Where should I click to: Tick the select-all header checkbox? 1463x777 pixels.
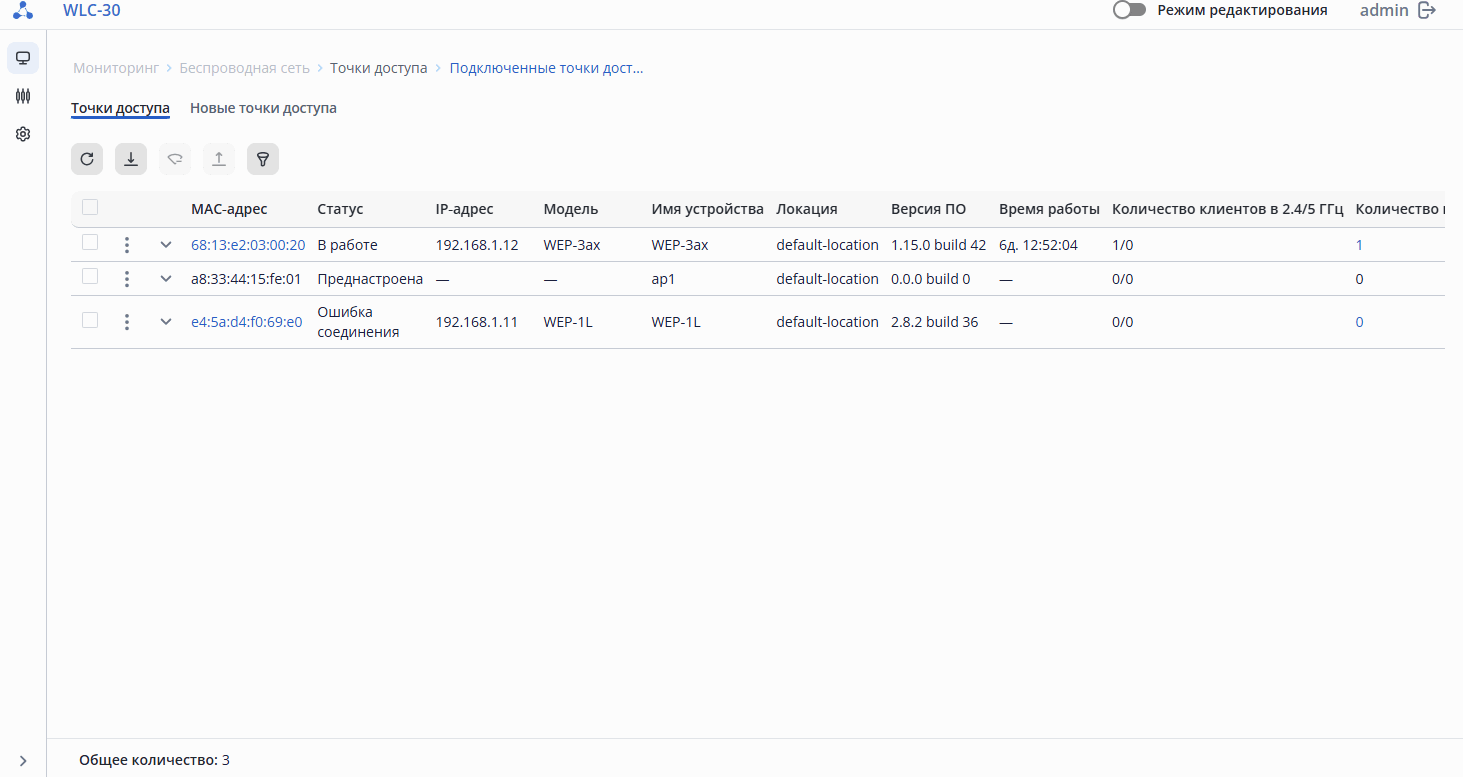click(90, 208)
